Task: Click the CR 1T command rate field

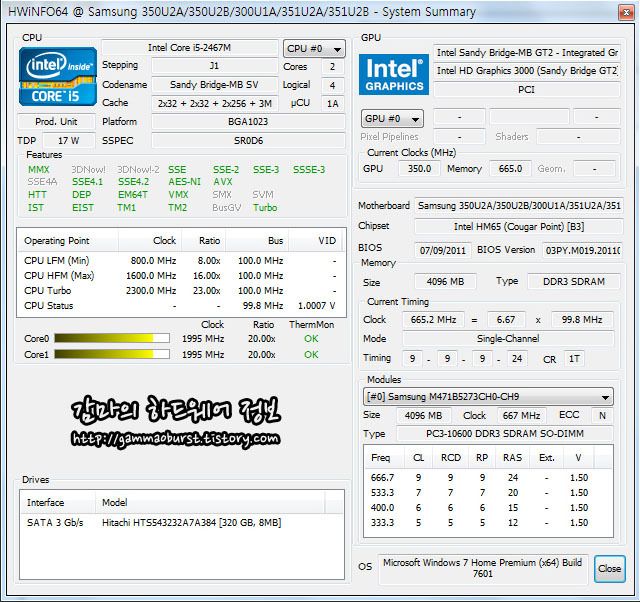Action: click(574, 359)
